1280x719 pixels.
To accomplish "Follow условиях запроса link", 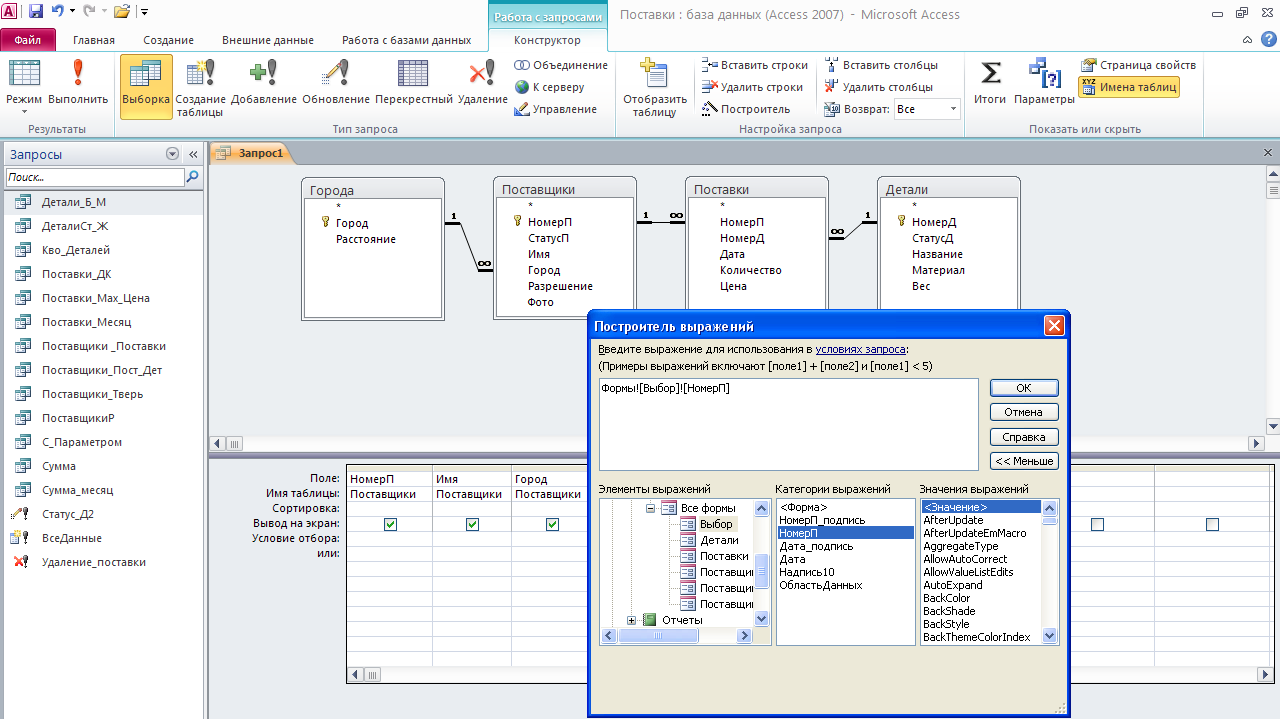I will click(861, 349).
